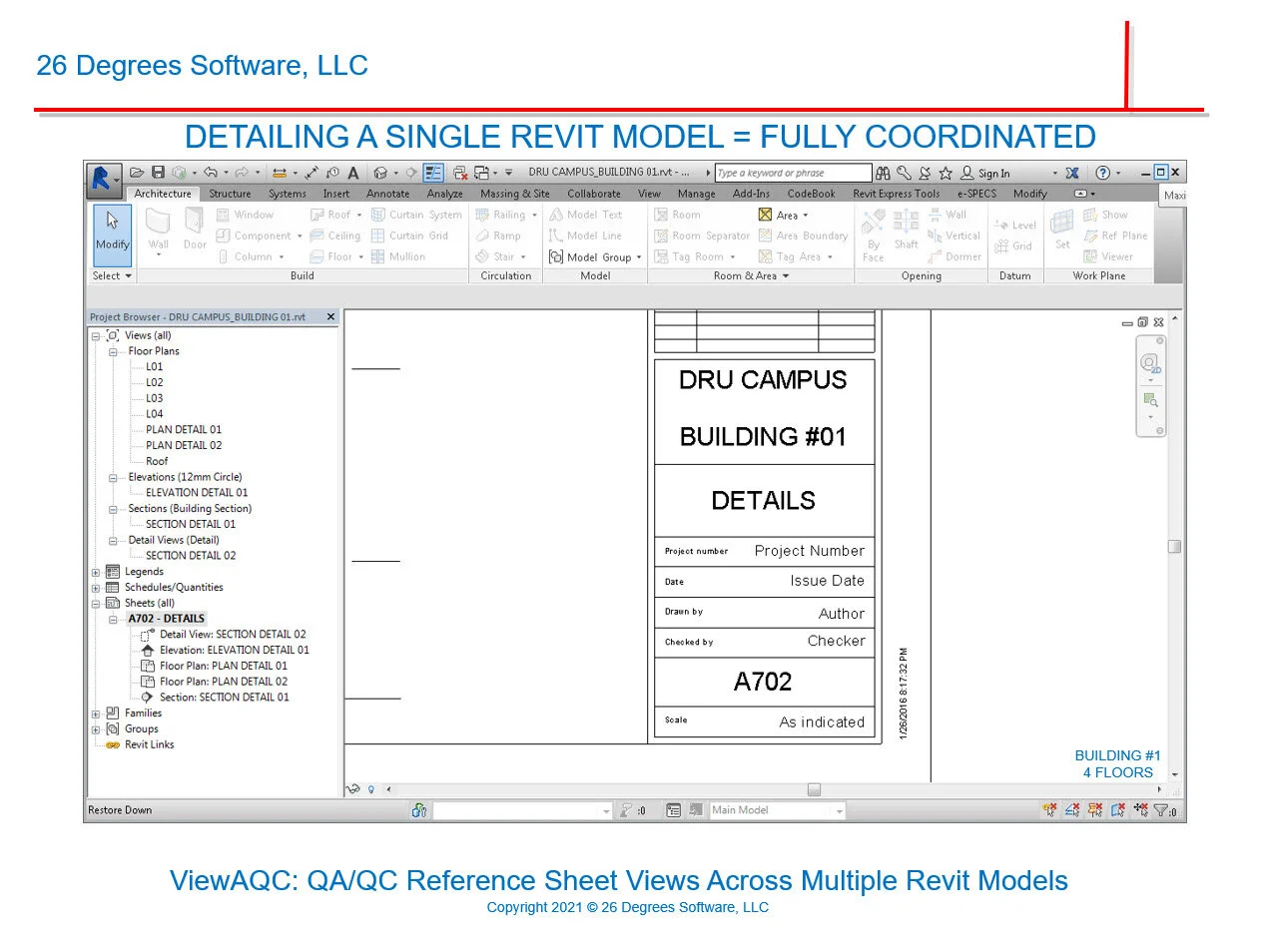
Task: Click the Default 3D View house icon
Action: coord(380,173)
